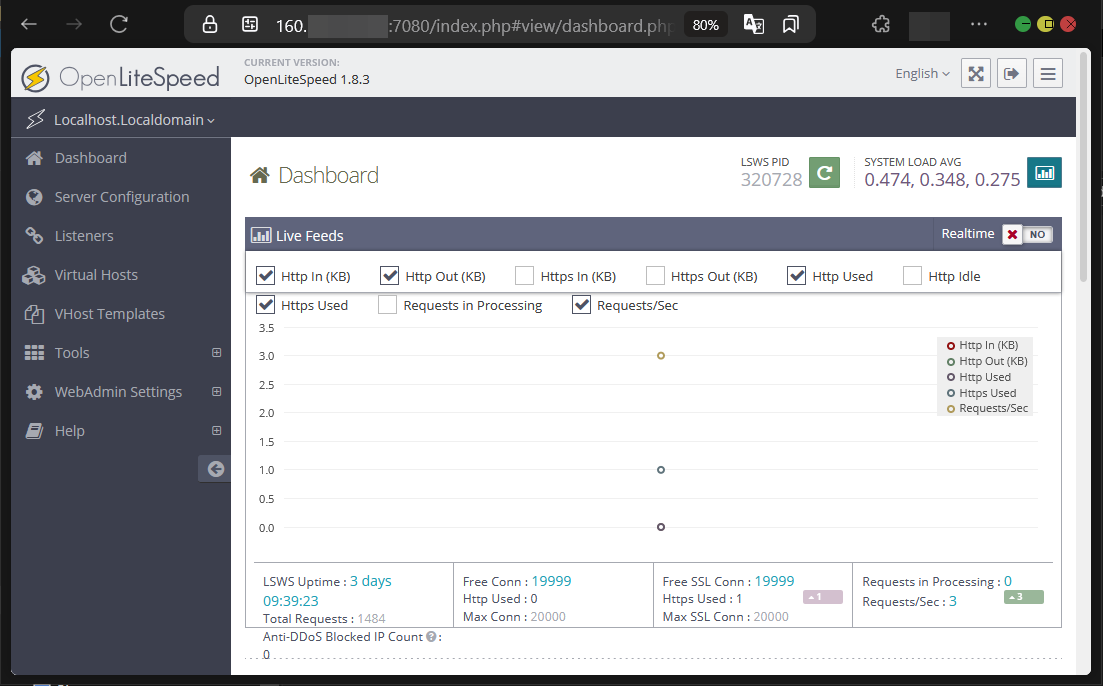1103x686 pixels.
Task: Open the System Load Avg stats chart icon
Action: coord(1044,173)
